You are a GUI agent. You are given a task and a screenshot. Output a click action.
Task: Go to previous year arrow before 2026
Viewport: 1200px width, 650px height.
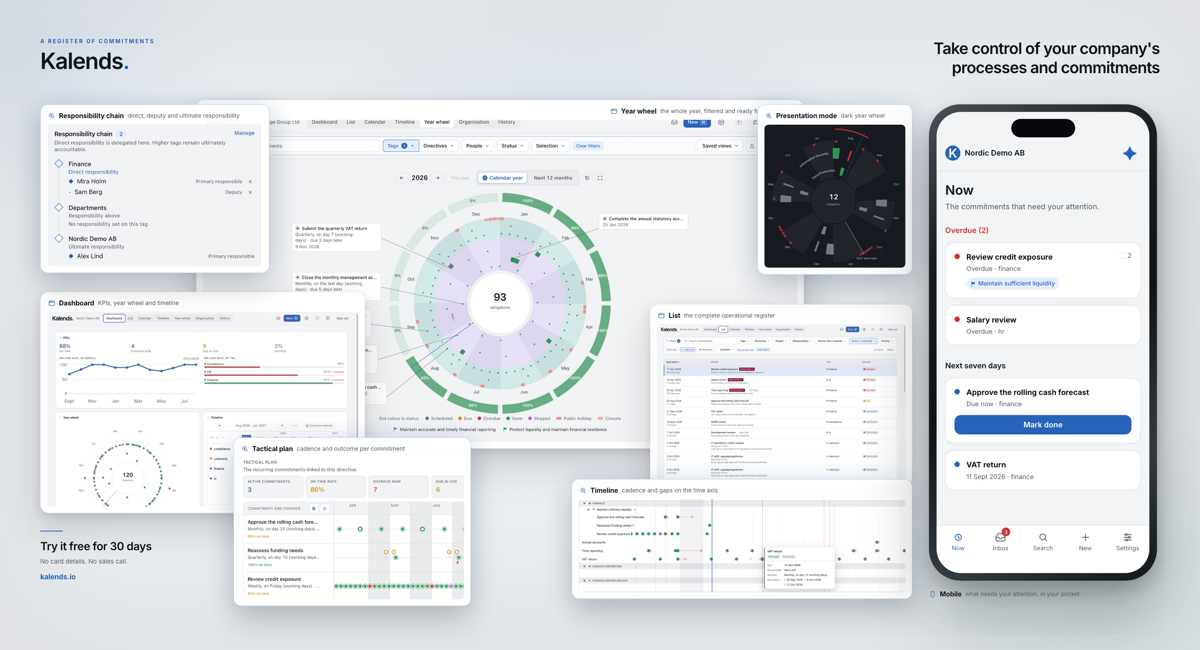tap(402, 178)
